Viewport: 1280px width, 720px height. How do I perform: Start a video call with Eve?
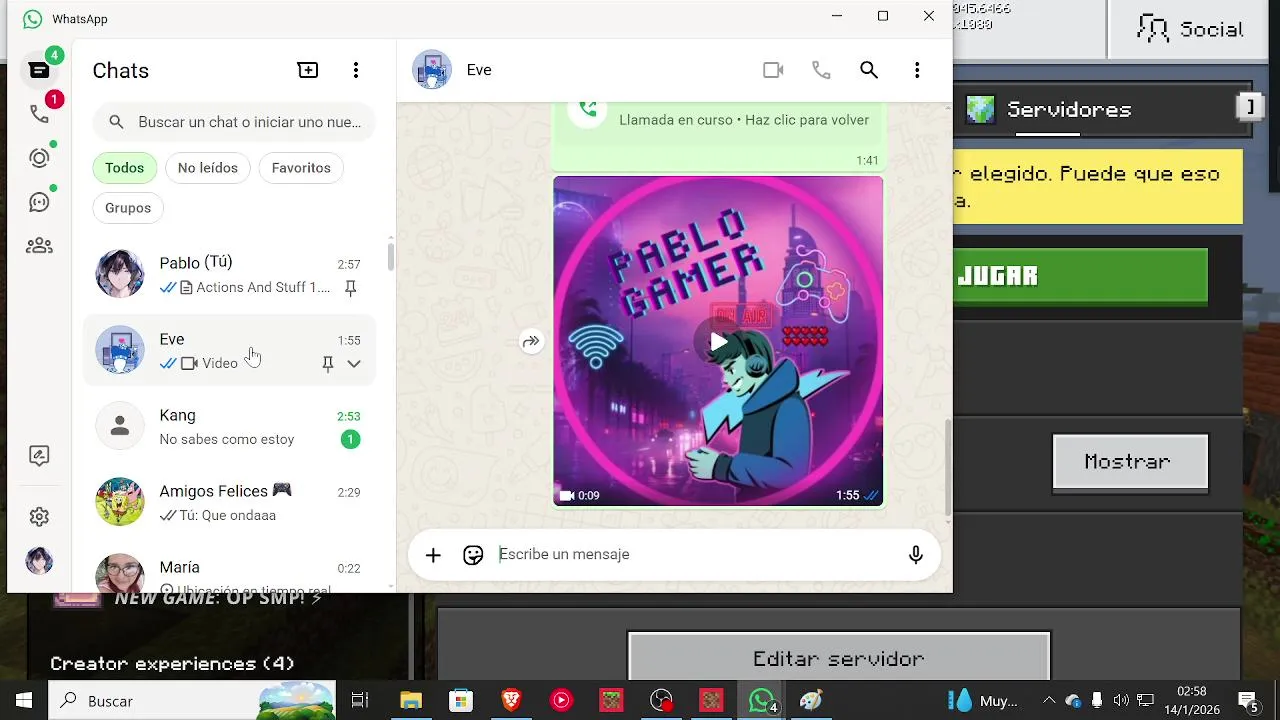coord(773,70)
